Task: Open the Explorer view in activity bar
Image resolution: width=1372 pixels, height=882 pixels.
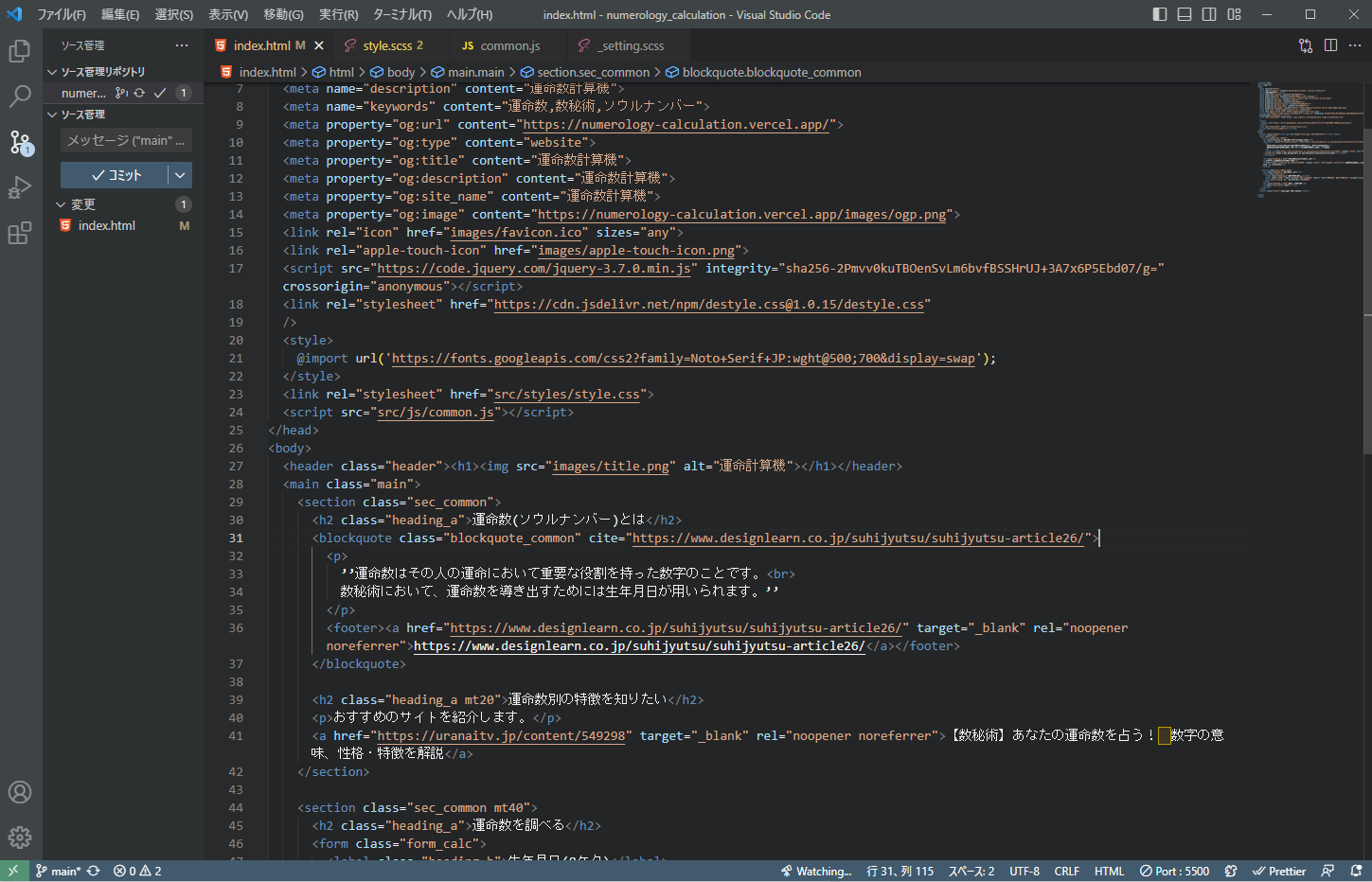Action: (x=20, y=51)
